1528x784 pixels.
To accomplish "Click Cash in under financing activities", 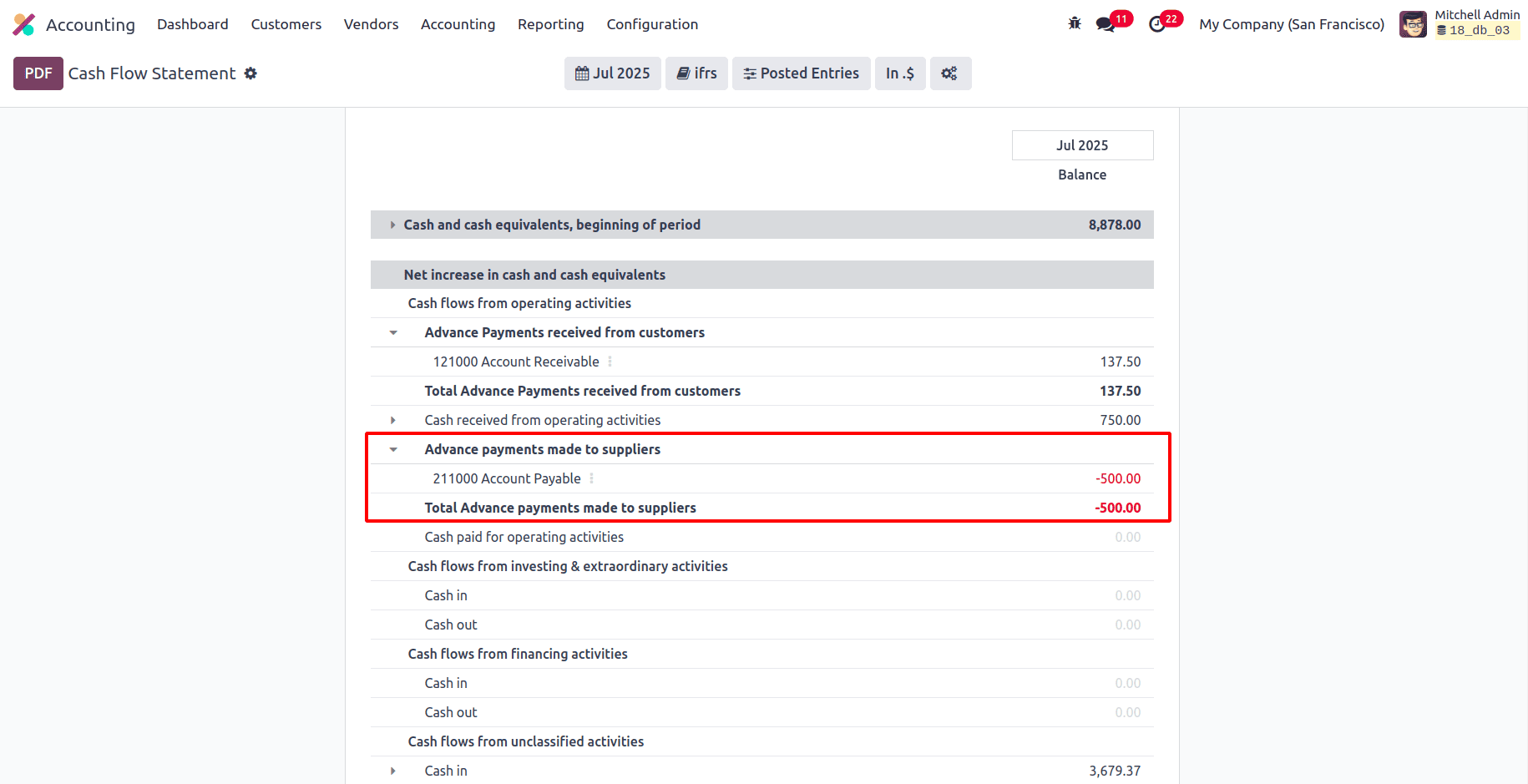I will 446,683.
